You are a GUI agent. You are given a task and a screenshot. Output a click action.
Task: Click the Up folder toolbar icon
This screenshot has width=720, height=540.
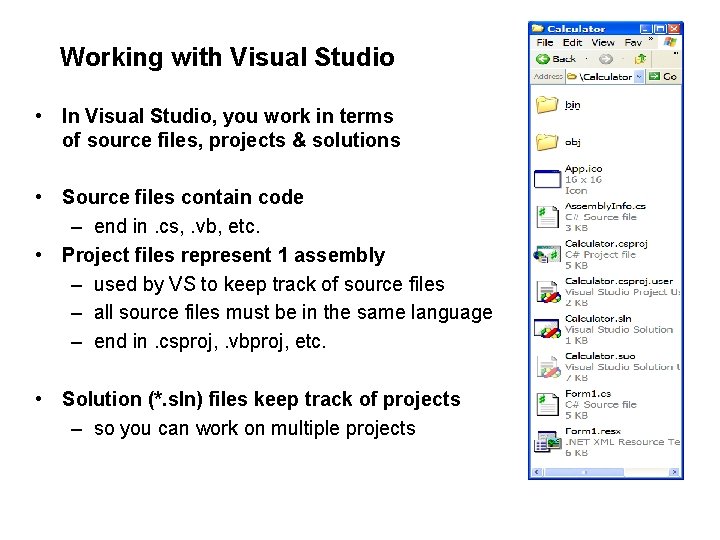pyautogui.click(x=640, y=59)
